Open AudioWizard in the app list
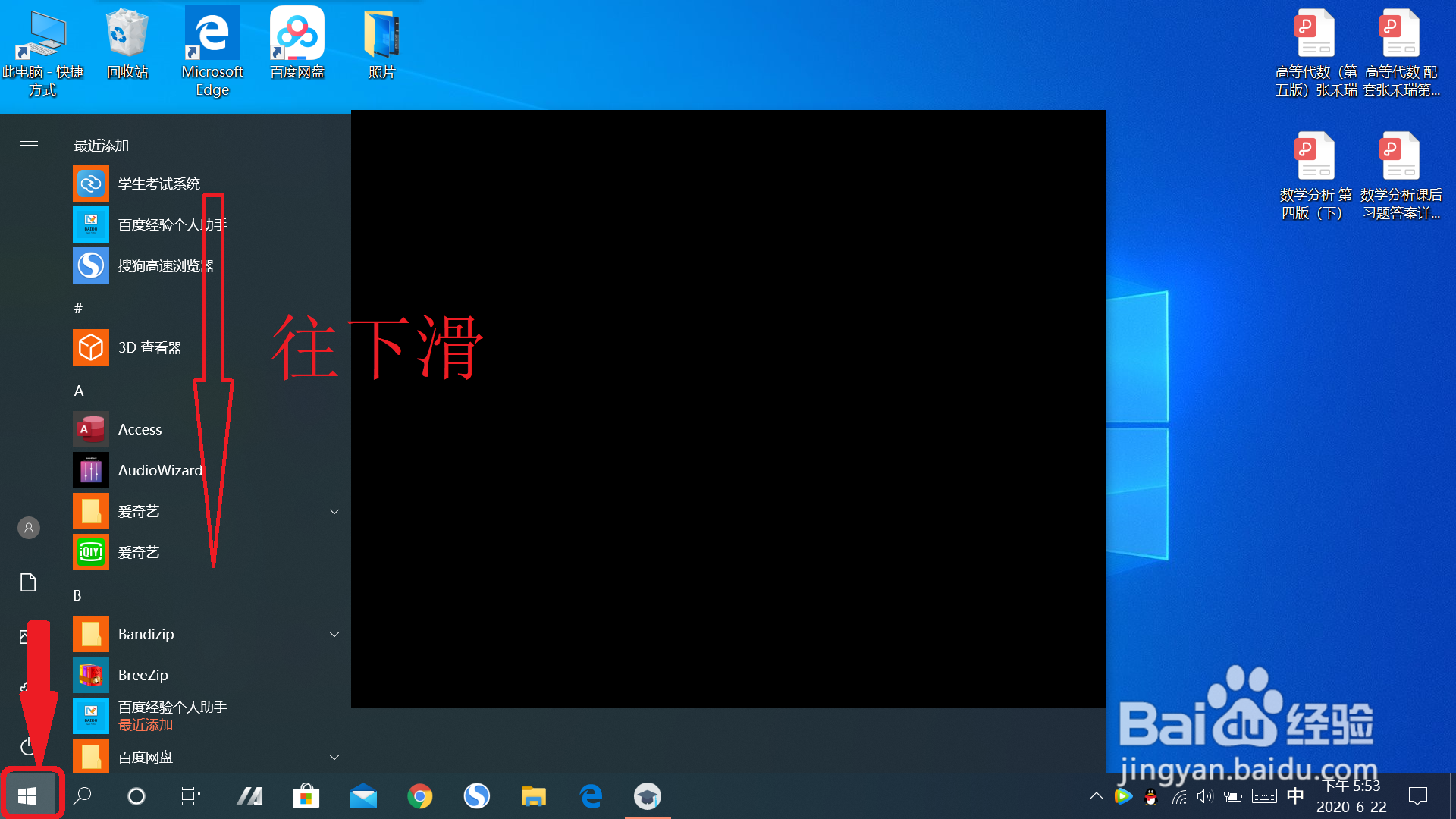This screenshot has height=819, width=1456. tap(159, 471)
